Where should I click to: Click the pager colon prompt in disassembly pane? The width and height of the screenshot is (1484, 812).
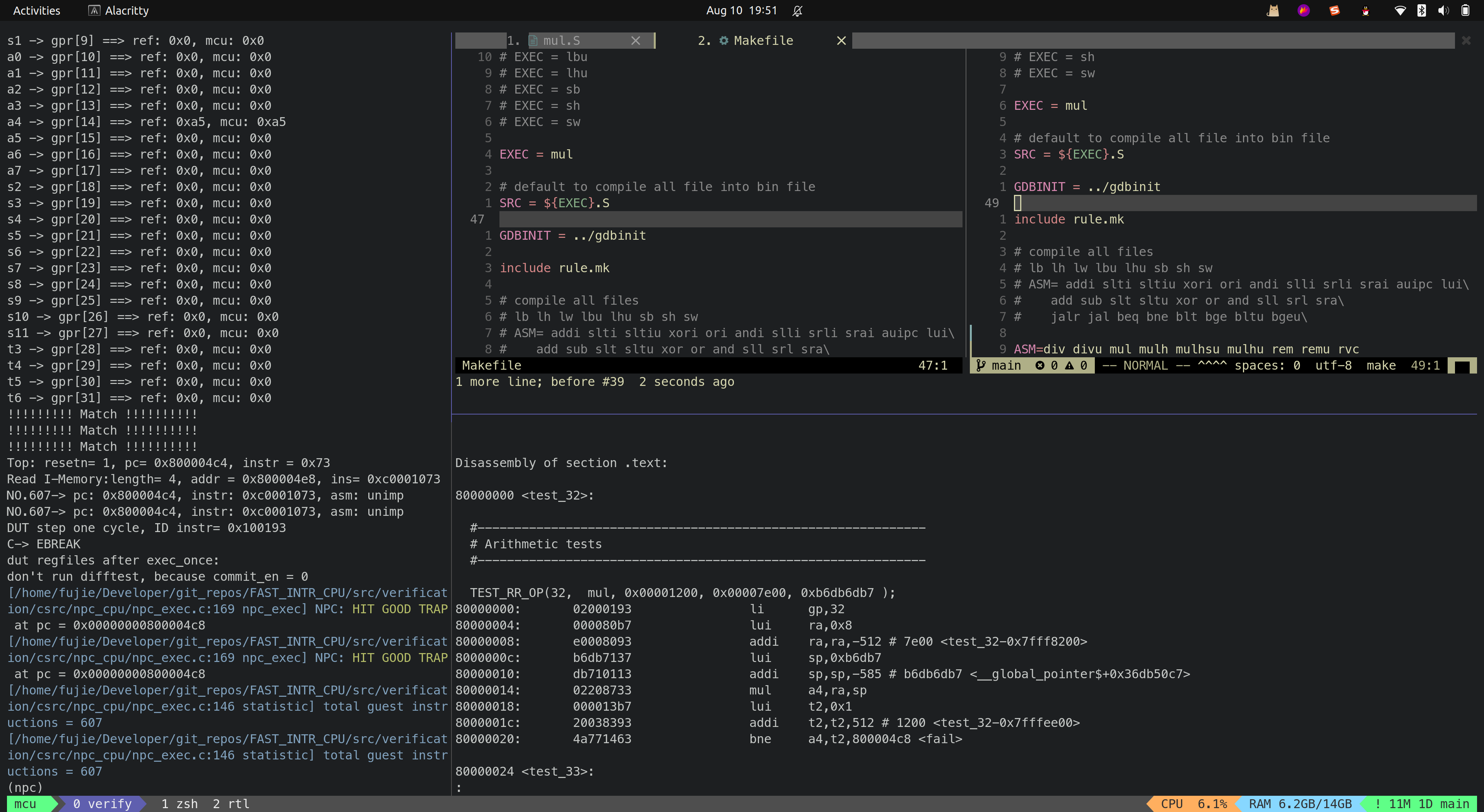click(458, 787)
